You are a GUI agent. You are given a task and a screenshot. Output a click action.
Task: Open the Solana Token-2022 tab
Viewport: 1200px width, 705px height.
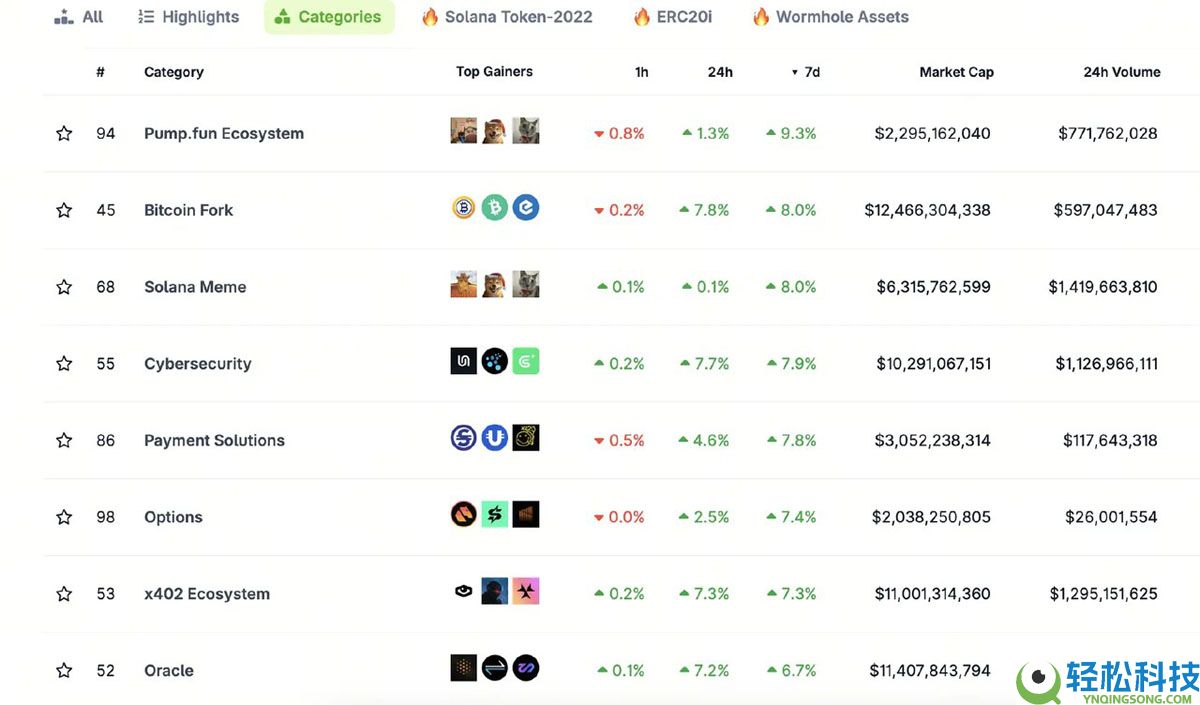[x=507, y=17]
